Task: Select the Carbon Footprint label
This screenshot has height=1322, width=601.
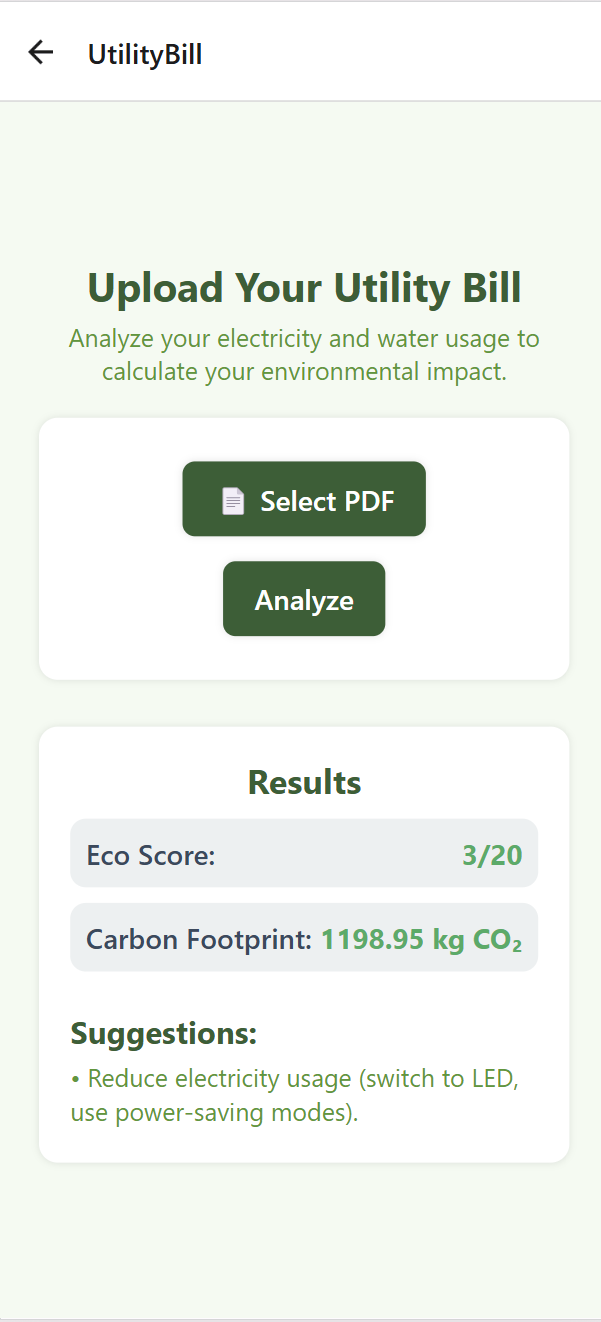Action: [x=199, y=939]
